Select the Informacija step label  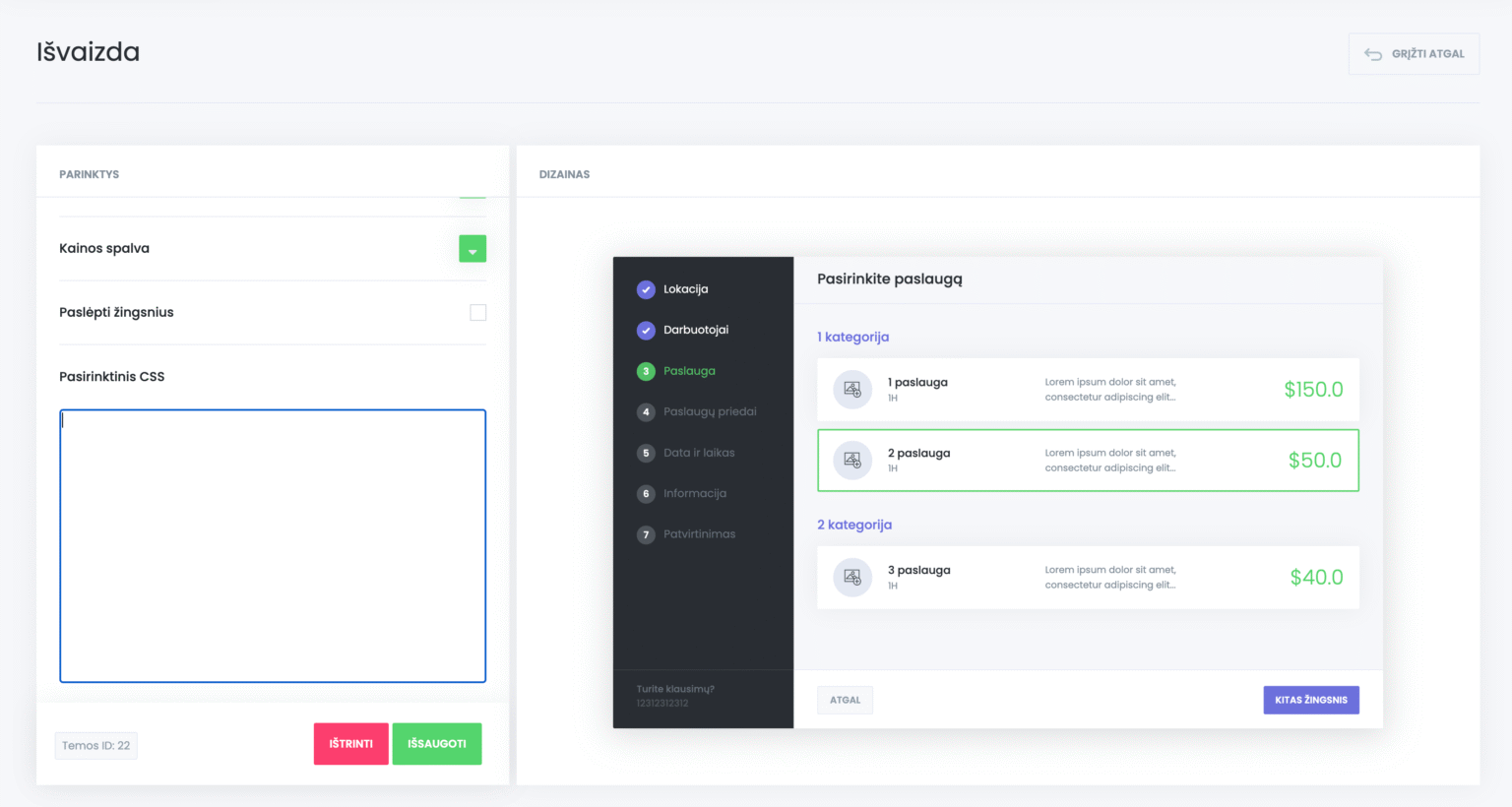pyautogui.click(x=695, y=494)
